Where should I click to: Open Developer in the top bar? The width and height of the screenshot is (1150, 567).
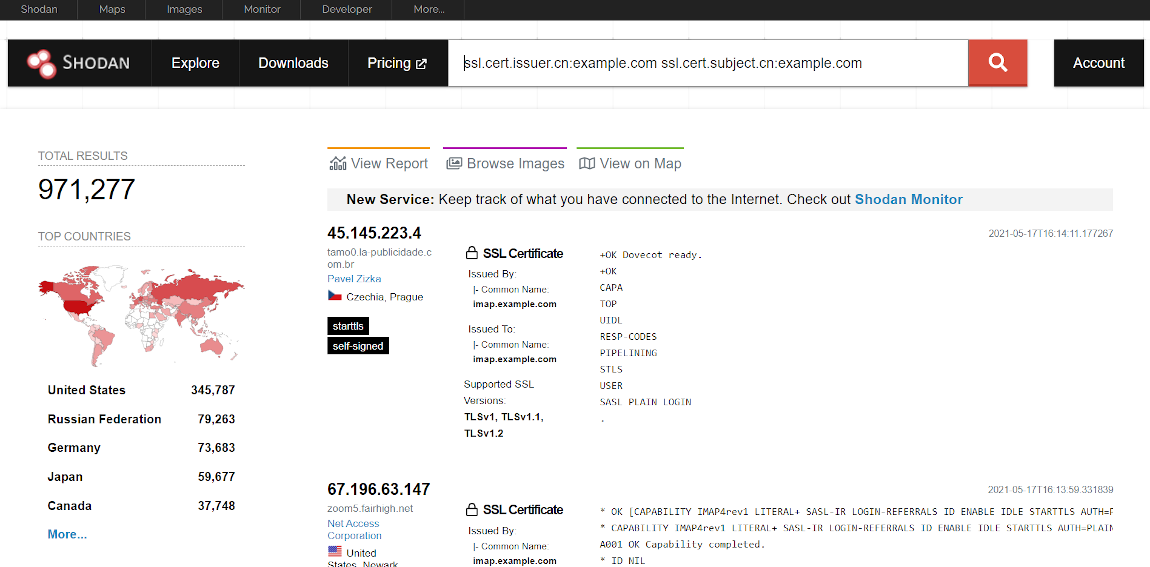347,10
